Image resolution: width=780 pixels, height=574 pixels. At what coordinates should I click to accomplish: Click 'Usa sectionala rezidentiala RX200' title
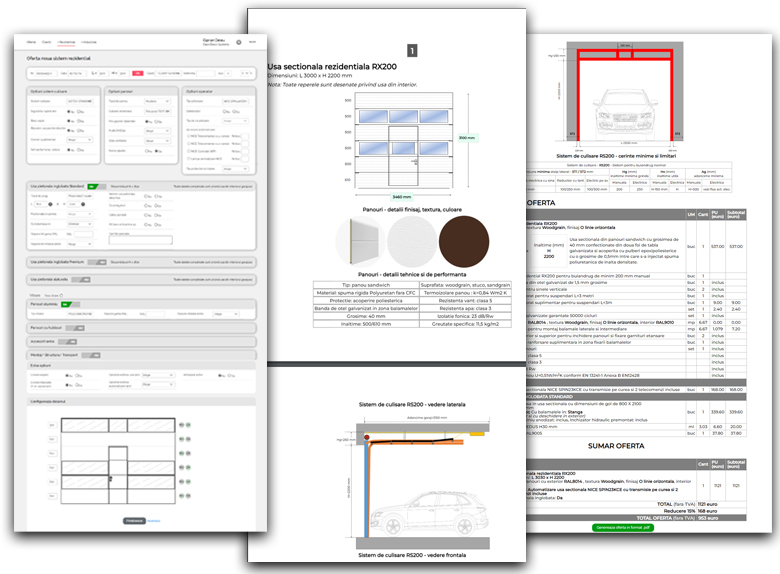coord(332,67)
